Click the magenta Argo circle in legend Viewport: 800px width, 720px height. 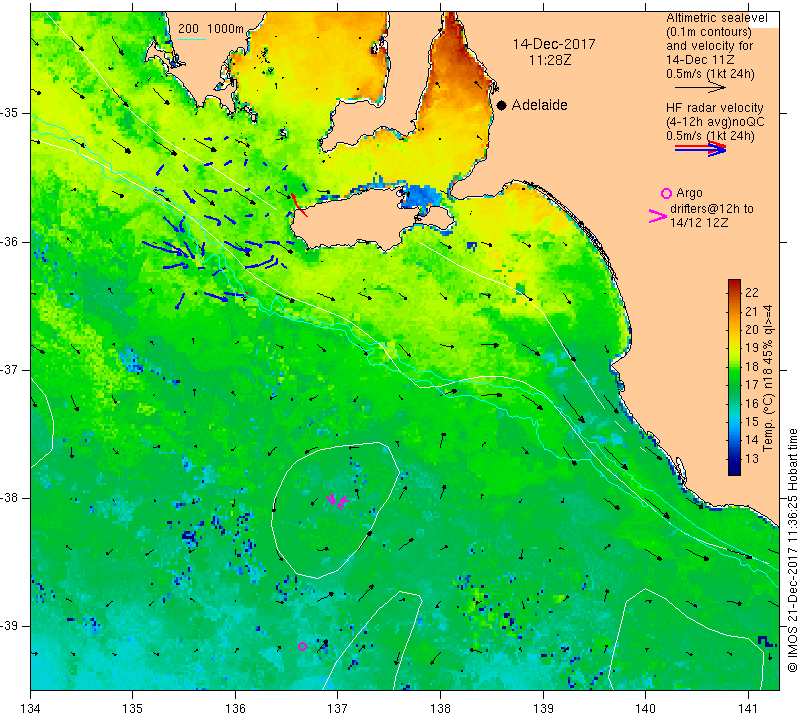pos(666,193)
